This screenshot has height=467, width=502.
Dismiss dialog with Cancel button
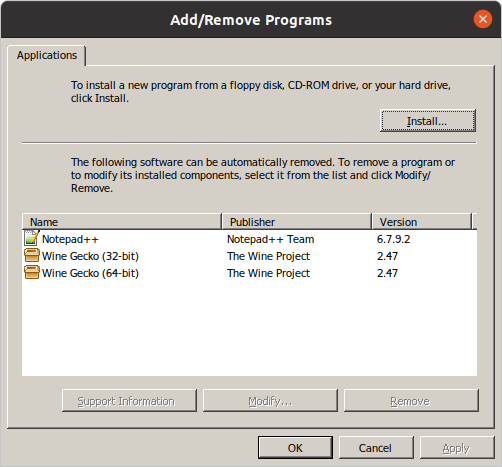pos(376,448)
